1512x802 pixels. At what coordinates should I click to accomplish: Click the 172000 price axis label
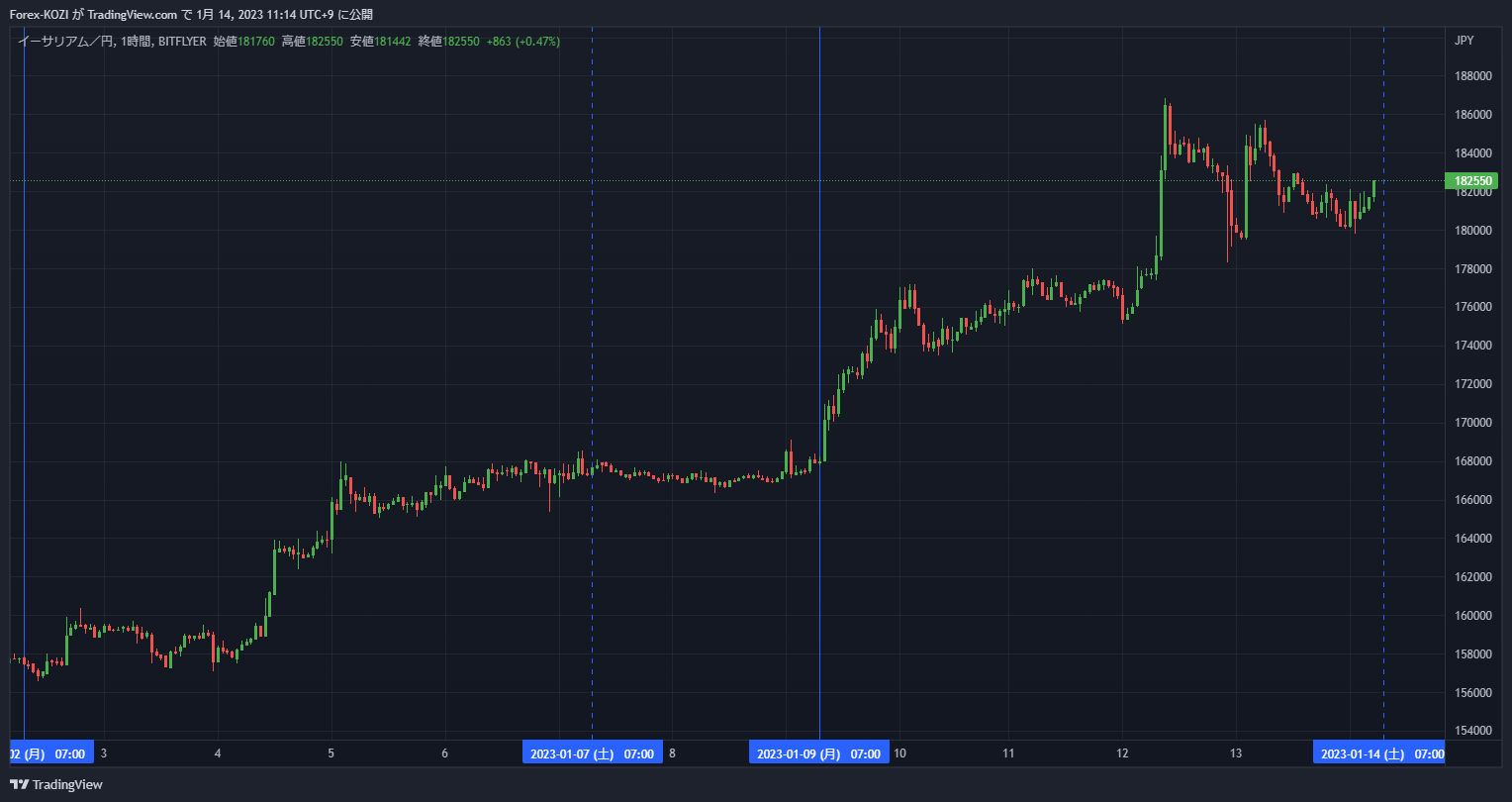[1473, 384]
